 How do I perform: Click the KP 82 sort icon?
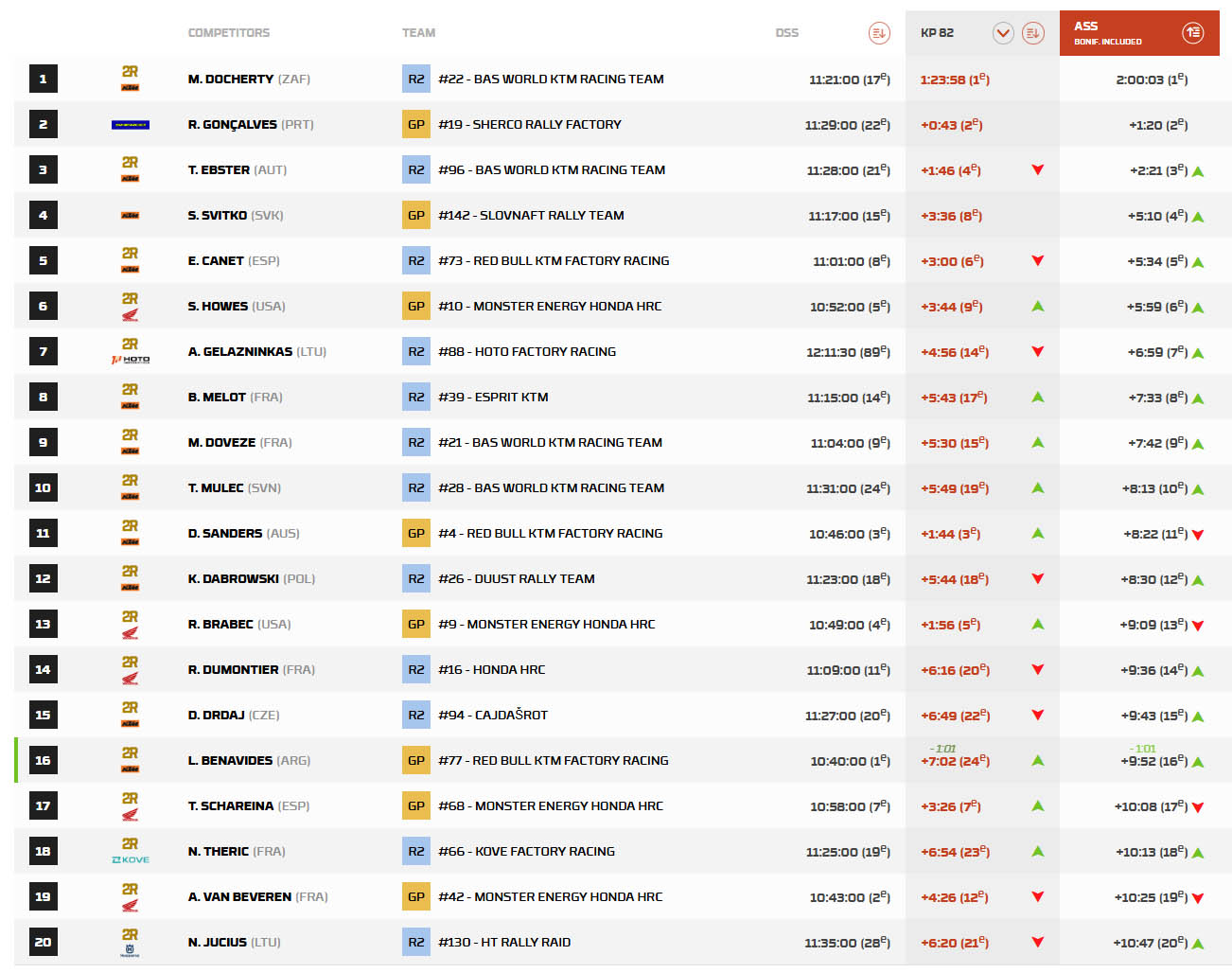coord(1032,33)
